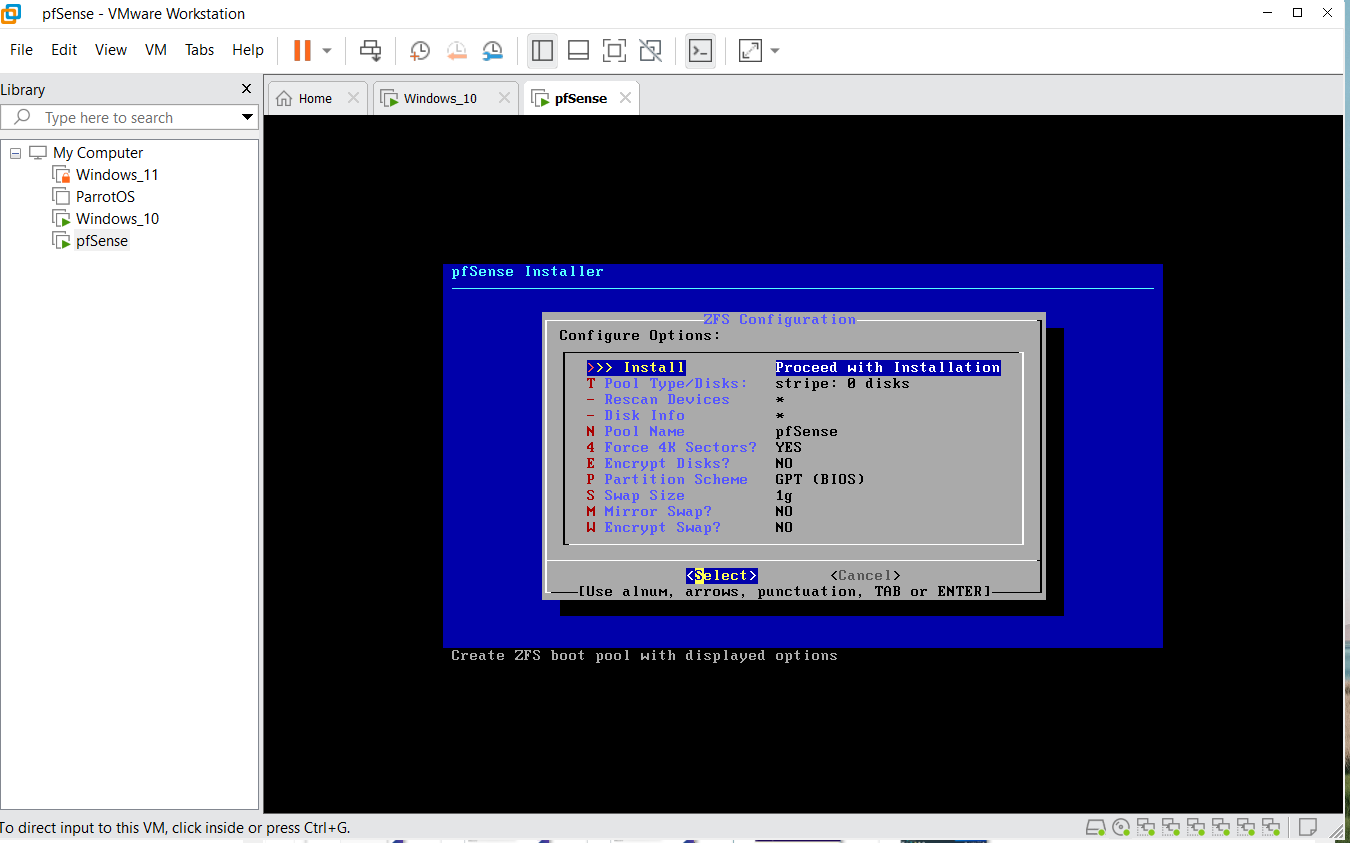Image resolution: width=1350 pixels, height=843 pixels.
Task: Open the Edit menu
Action: [x=64, y=50]
